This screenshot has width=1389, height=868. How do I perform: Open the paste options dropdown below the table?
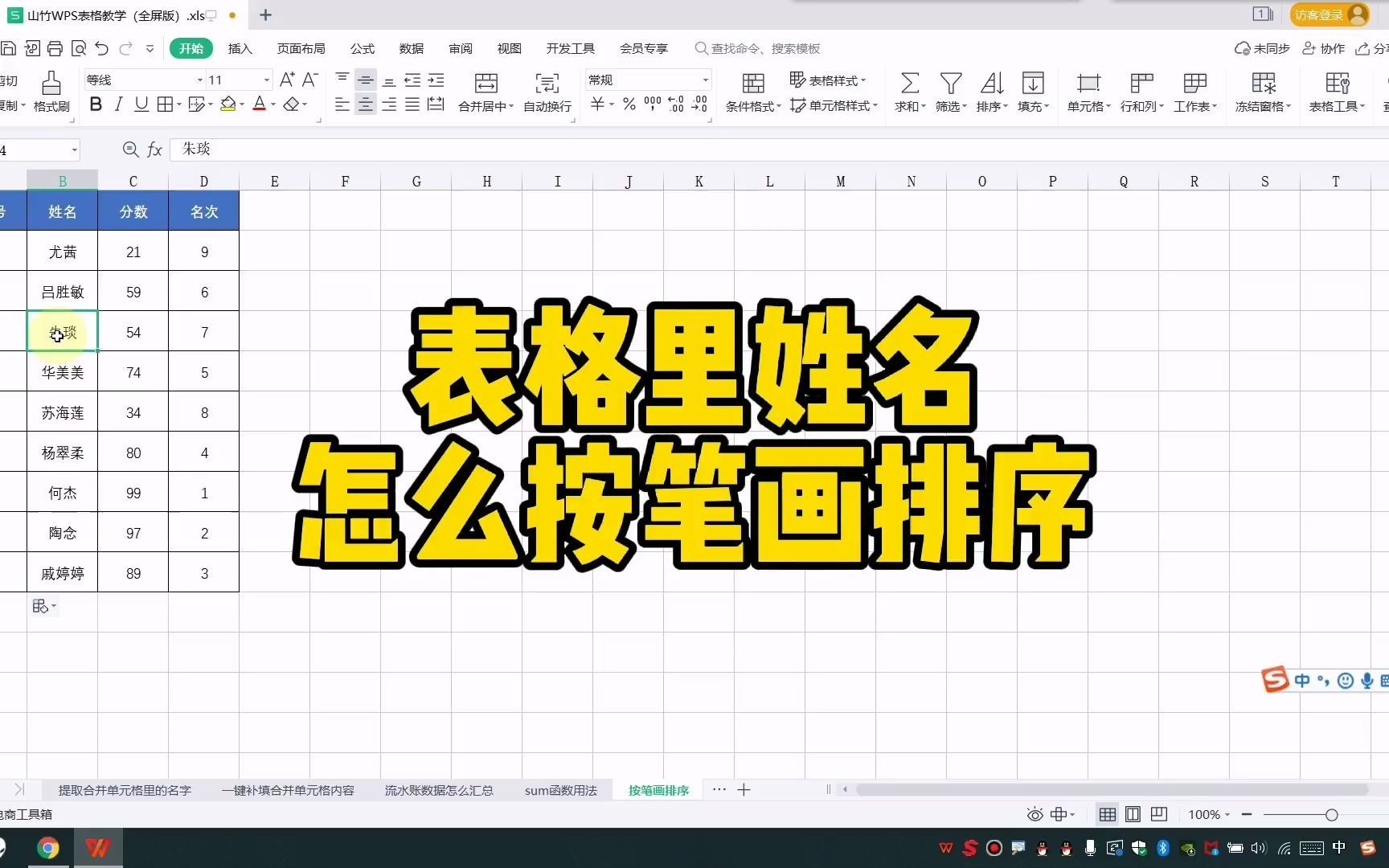[x=44, y=607]
